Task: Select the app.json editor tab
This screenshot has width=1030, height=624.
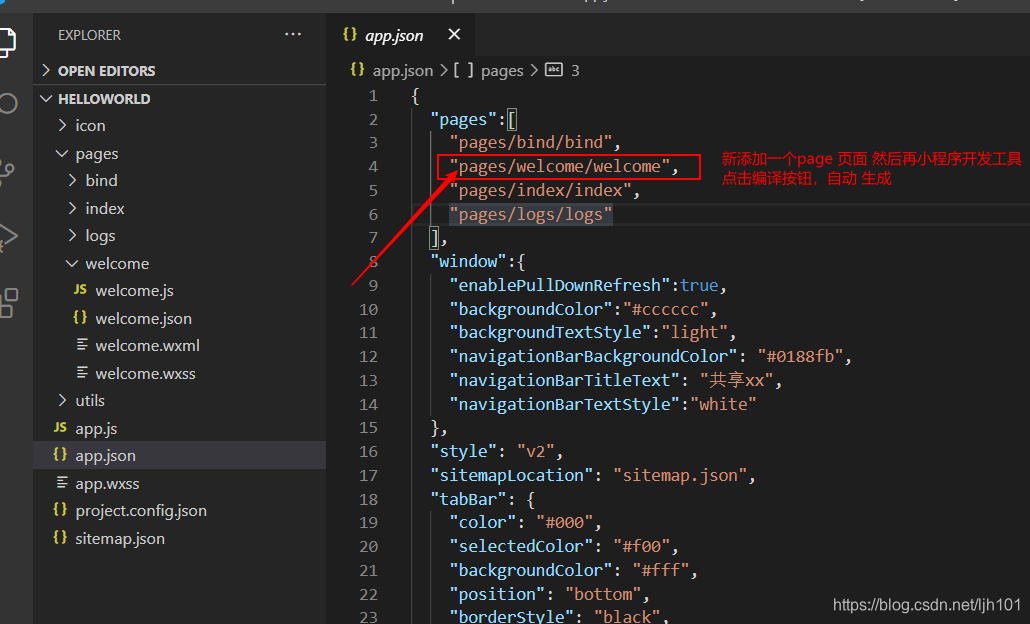Action: (400, 35)
